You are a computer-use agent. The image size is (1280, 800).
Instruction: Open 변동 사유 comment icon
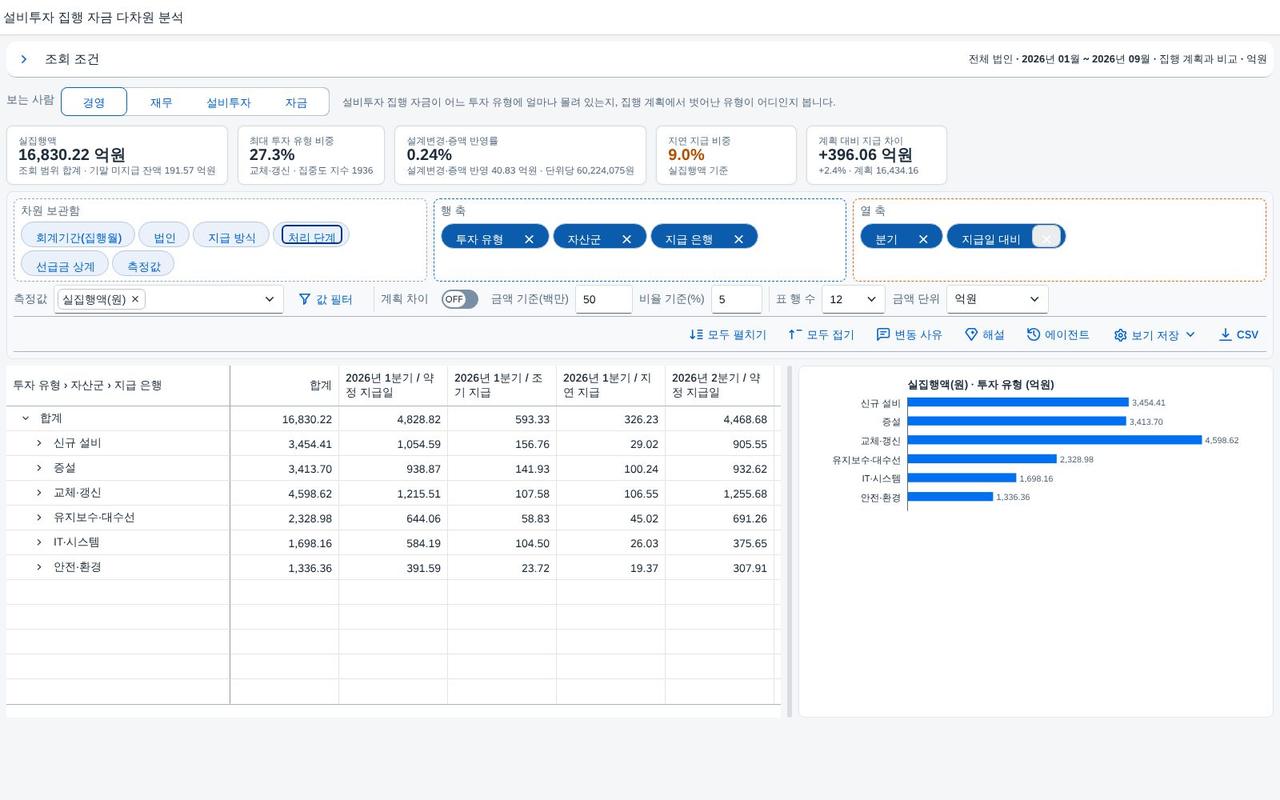883,335
